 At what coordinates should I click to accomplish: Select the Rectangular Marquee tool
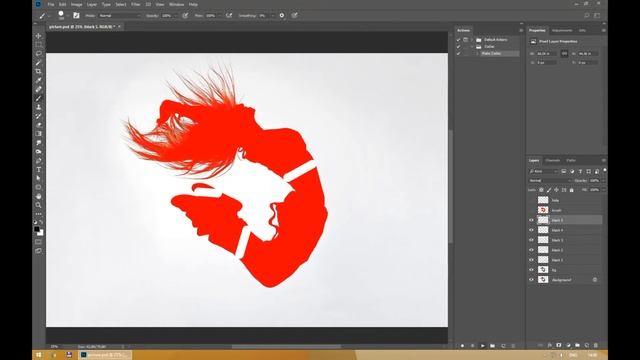(38, 44)
